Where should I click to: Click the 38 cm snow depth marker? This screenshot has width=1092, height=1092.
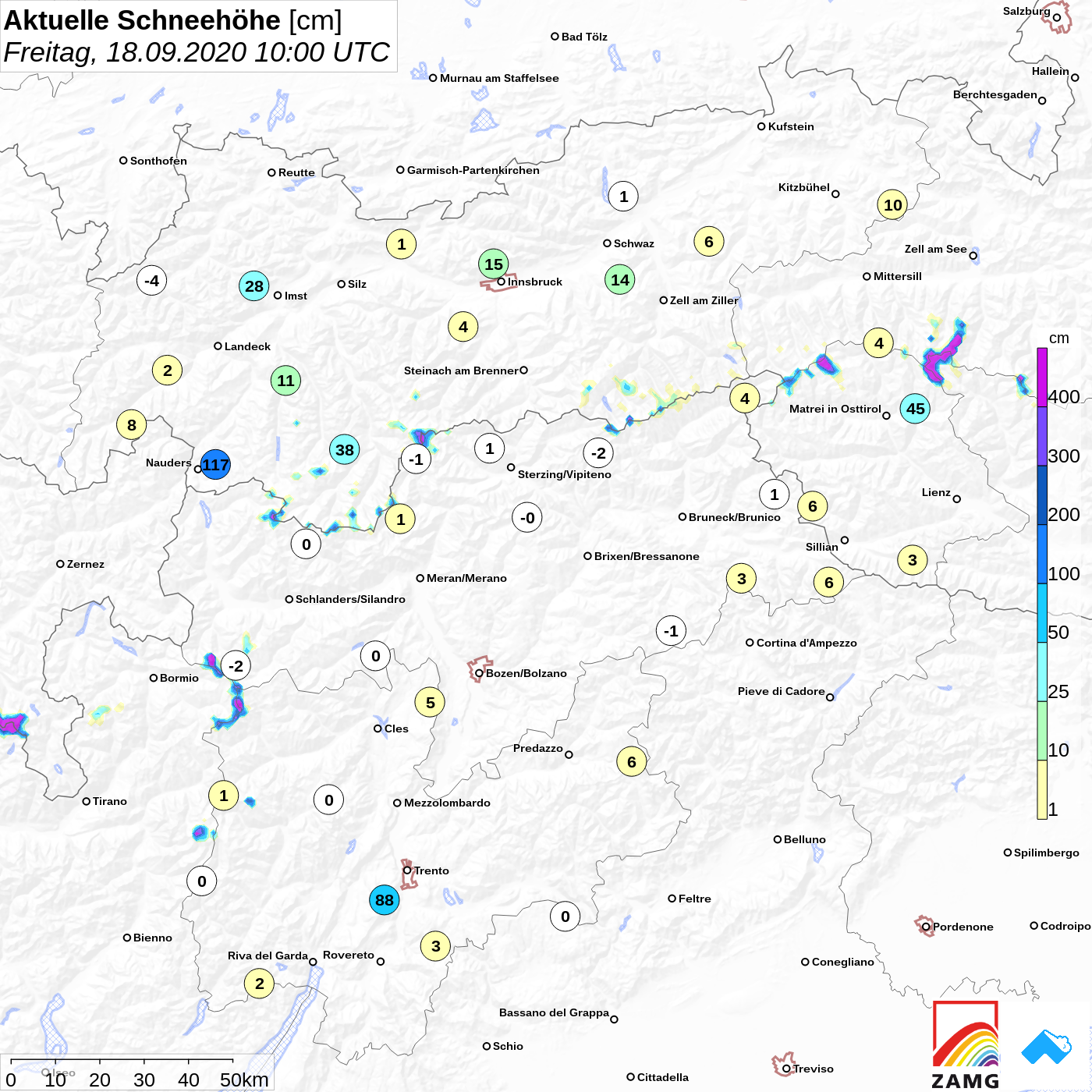tap(344, 449)
